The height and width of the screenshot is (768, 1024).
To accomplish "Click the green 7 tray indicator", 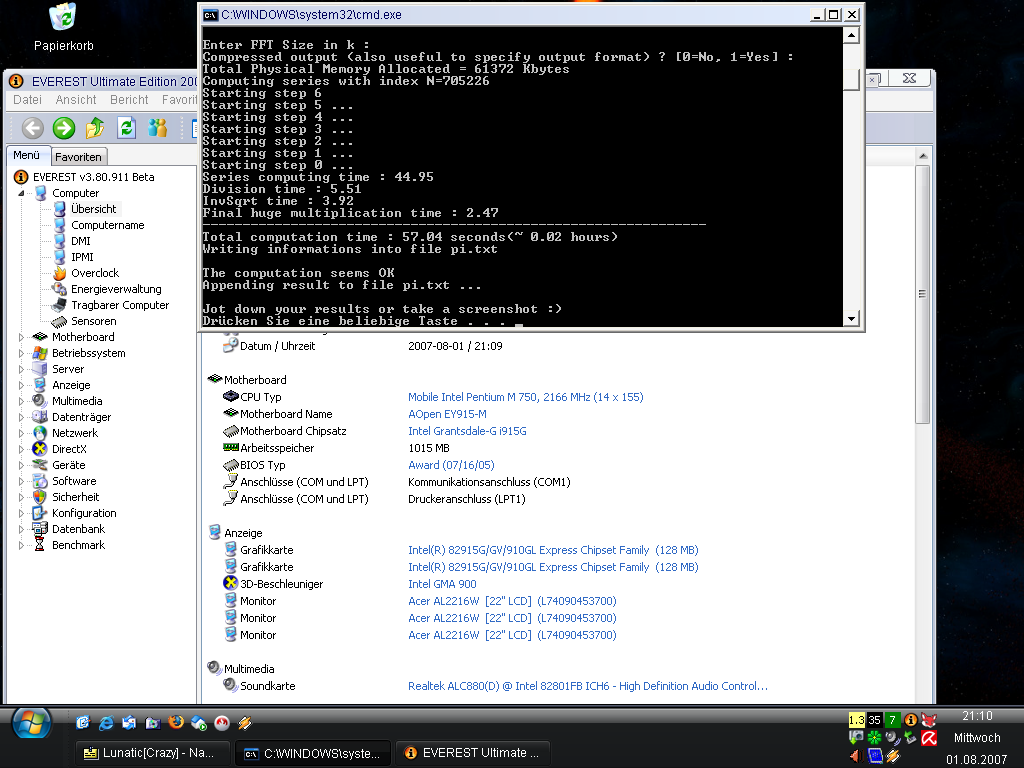I will tap(892, 720).
